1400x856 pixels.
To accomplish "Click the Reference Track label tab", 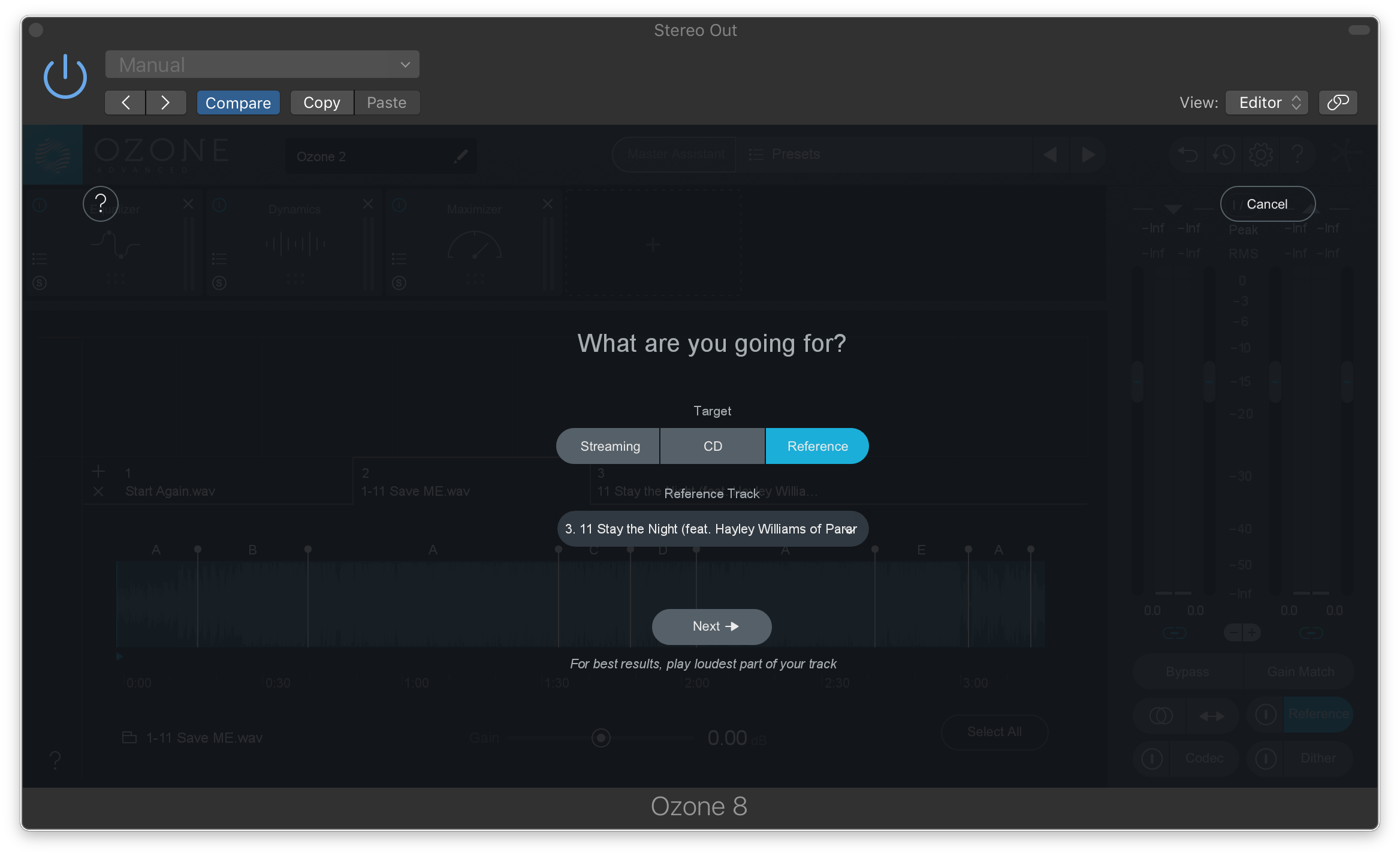I will [x=711, y=493].
